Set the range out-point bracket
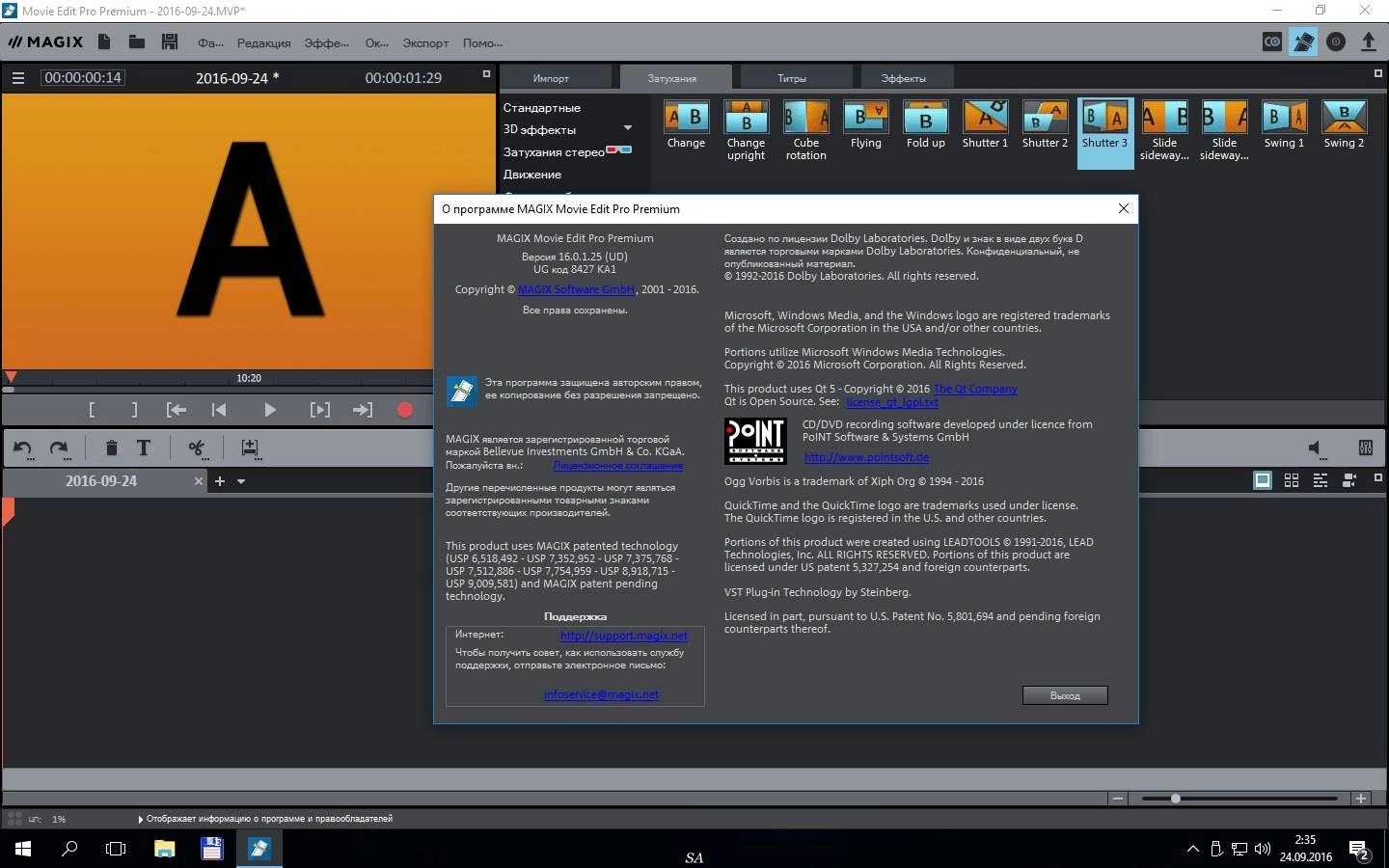 pyautogui.click(x=134, y=410)
